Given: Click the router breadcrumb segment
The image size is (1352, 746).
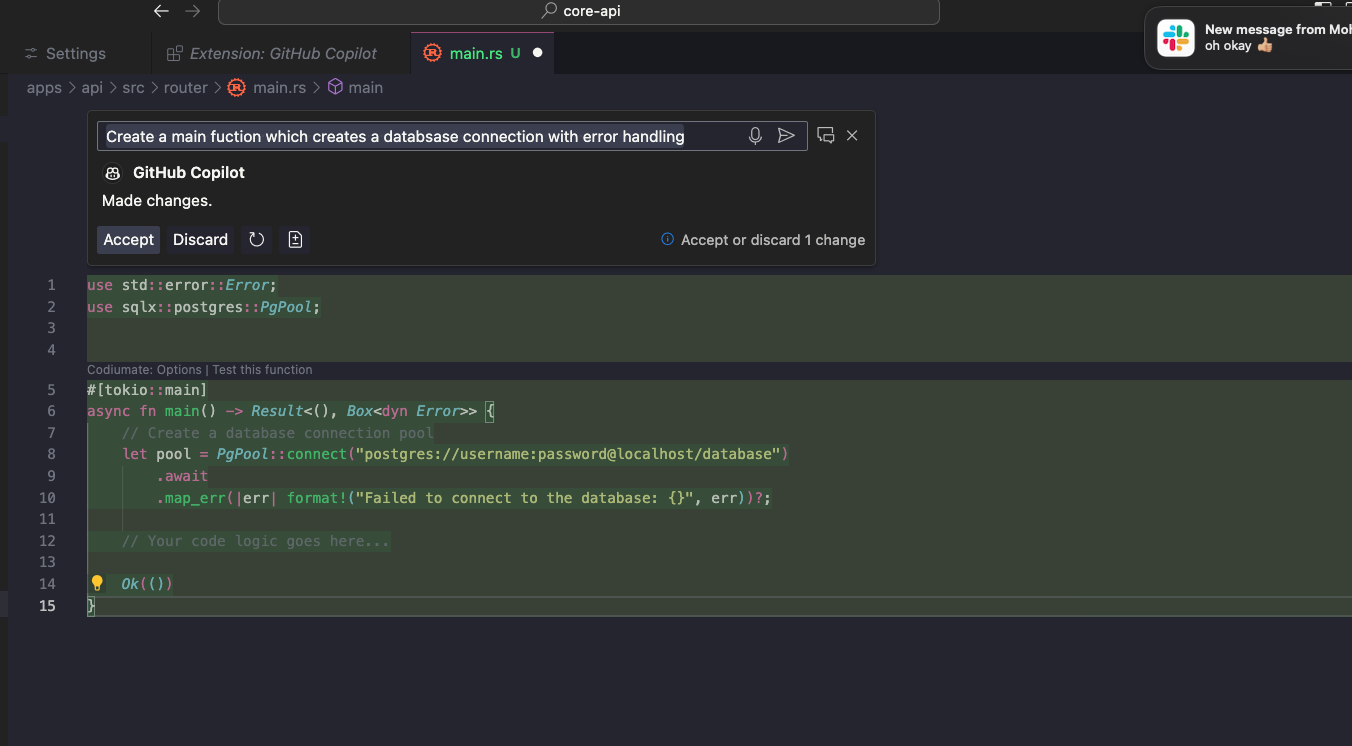Looking at the screenshot, I should (x=186, y=88).
